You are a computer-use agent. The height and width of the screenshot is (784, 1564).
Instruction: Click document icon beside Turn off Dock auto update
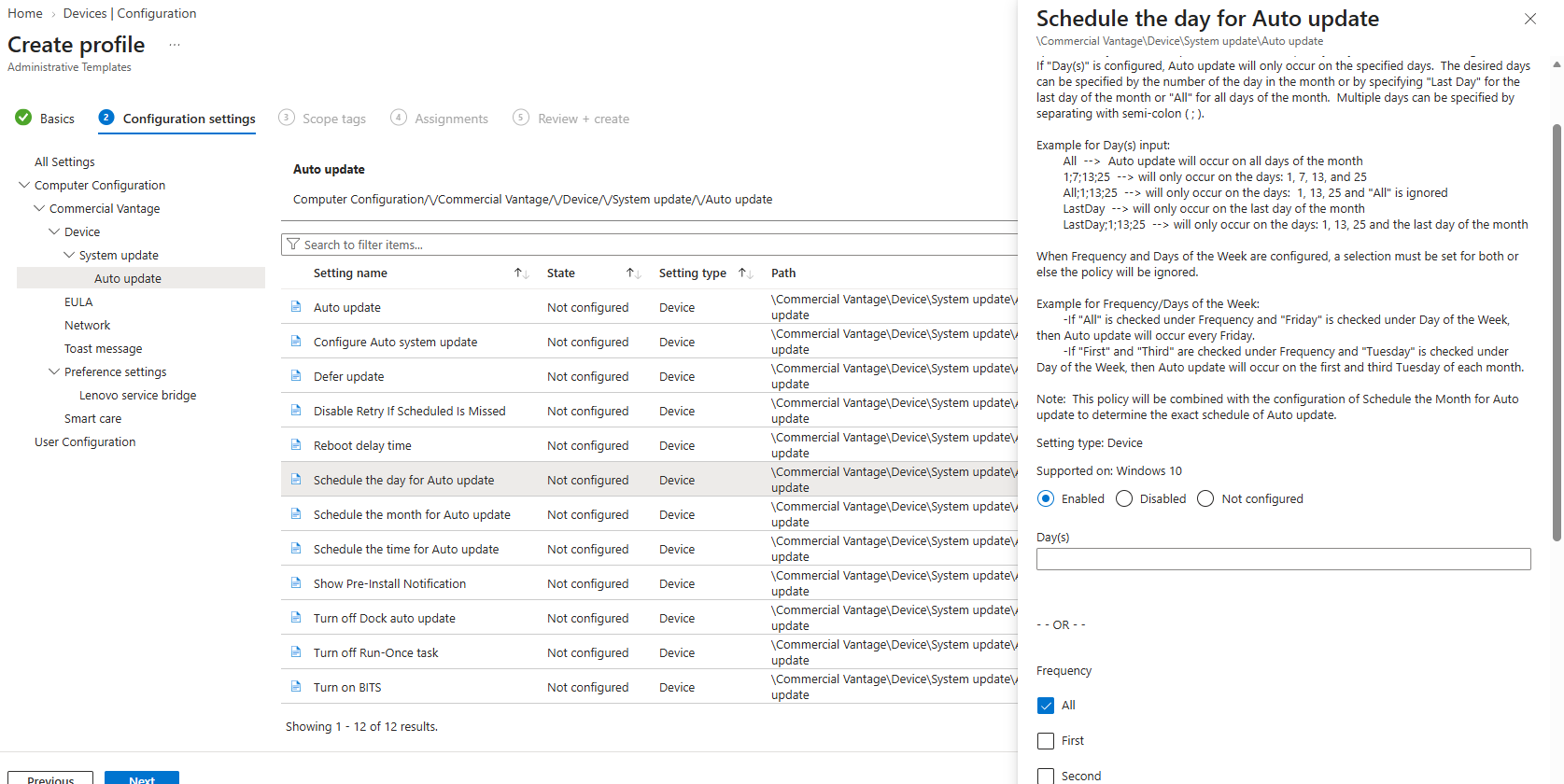tap(296, 618)
